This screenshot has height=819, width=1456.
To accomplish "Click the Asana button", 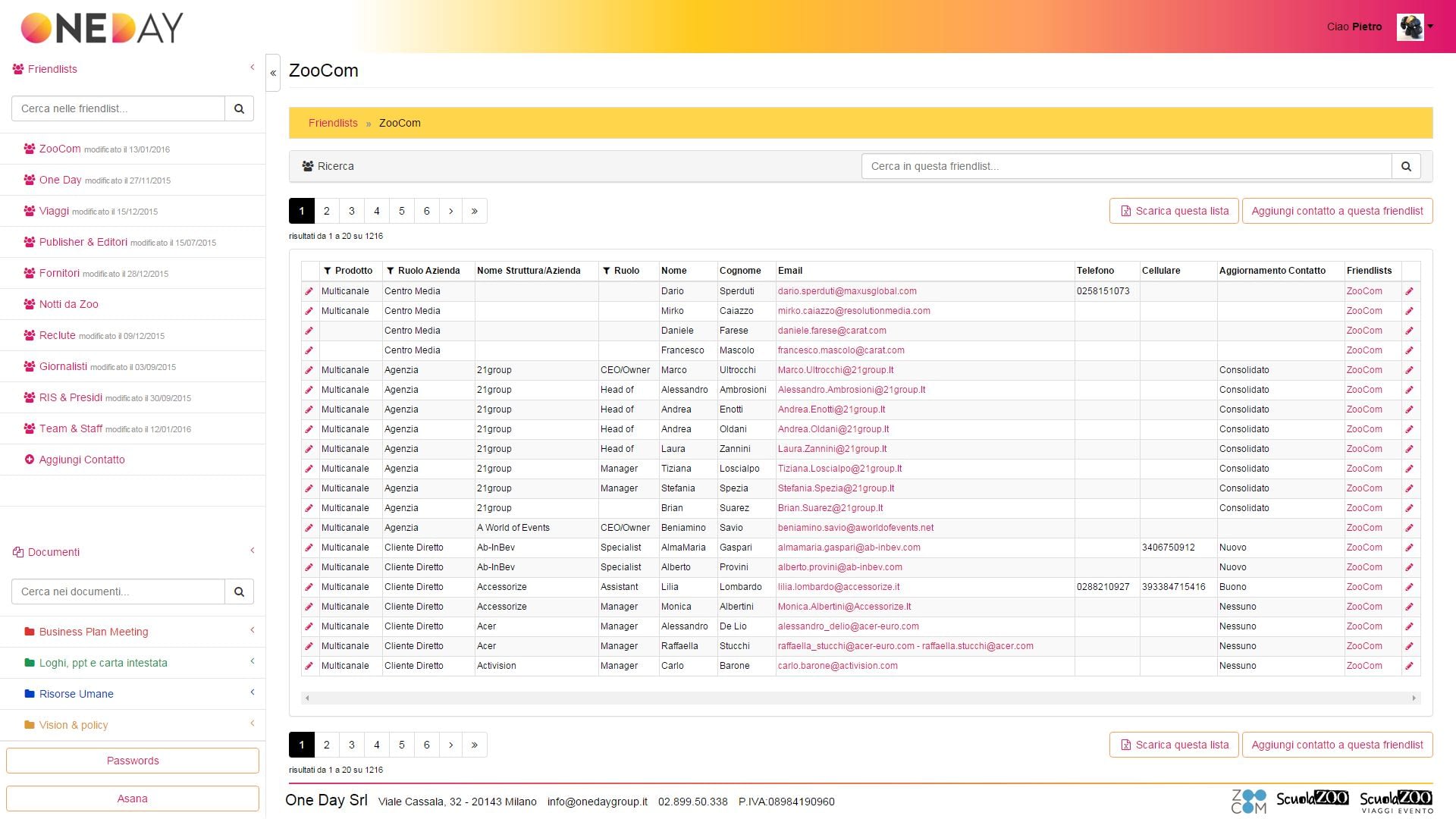I will (133, 799).
